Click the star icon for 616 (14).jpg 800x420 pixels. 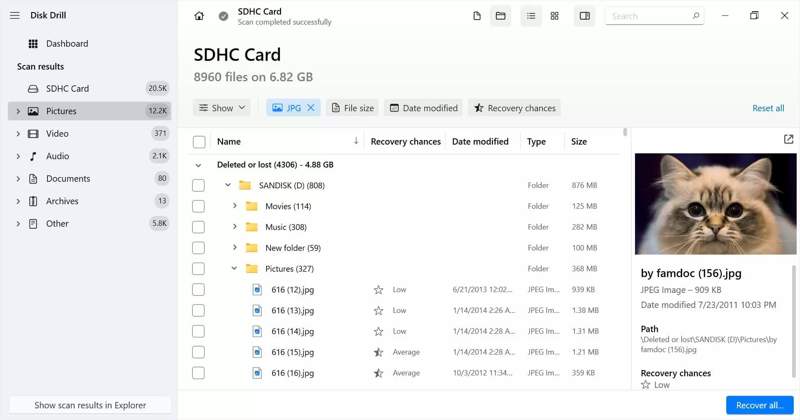point(378,331)
